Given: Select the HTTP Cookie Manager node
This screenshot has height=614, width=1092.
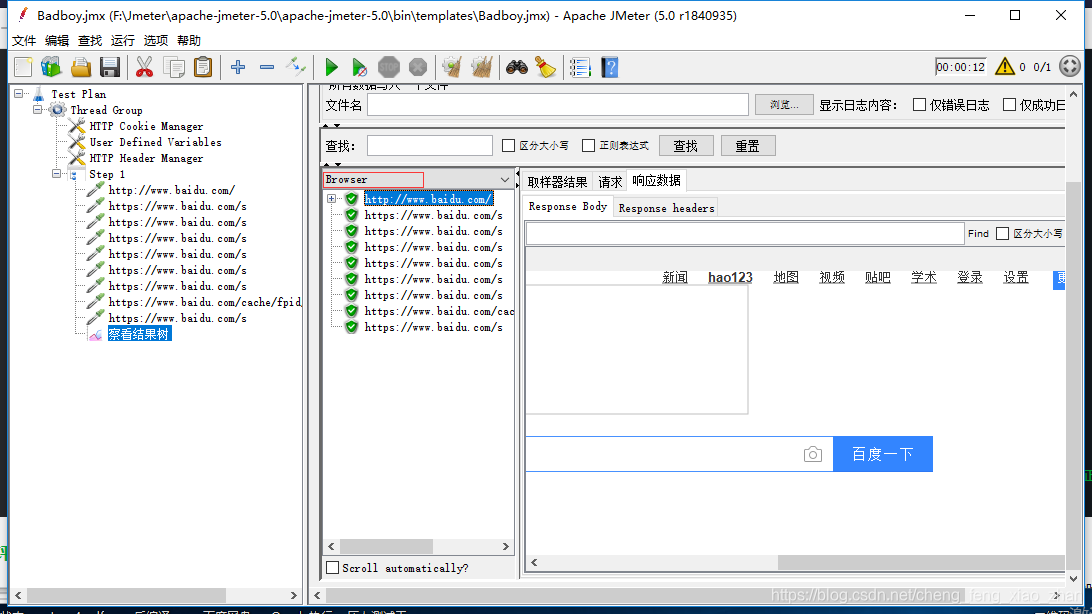Looking at the screenshot, I should click(x=146, y=126).
